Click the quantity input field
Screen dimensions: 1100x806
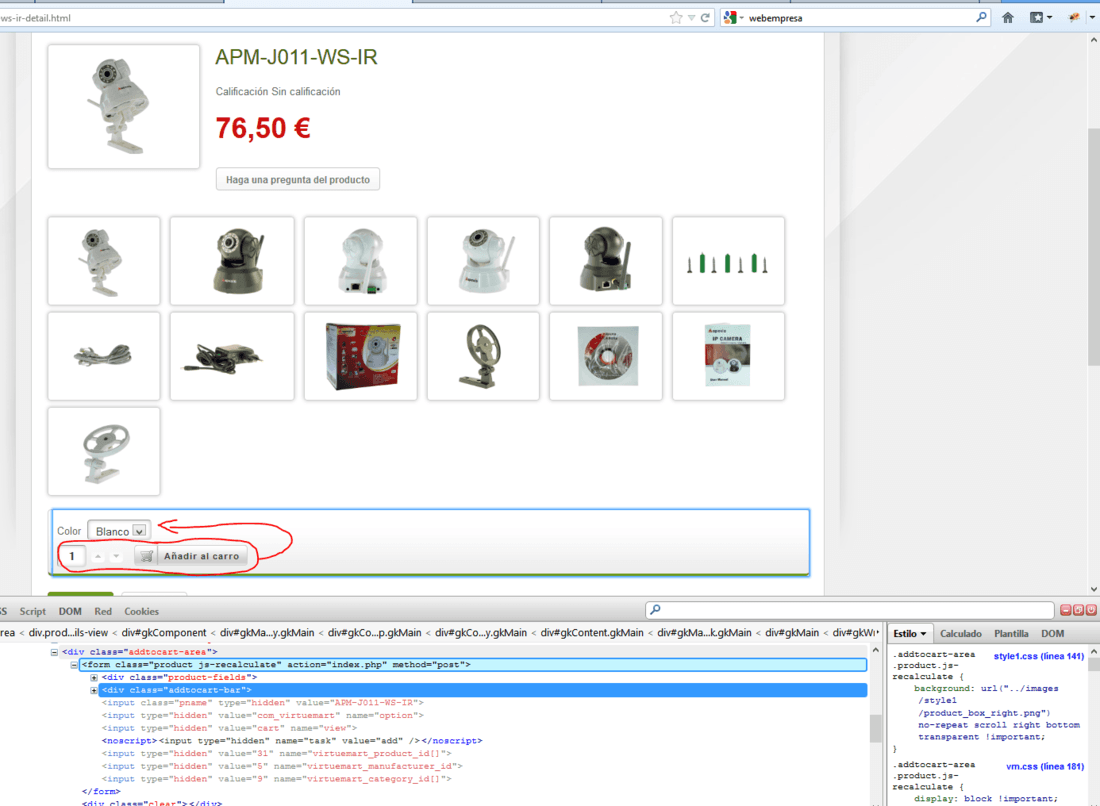[72, 556]
